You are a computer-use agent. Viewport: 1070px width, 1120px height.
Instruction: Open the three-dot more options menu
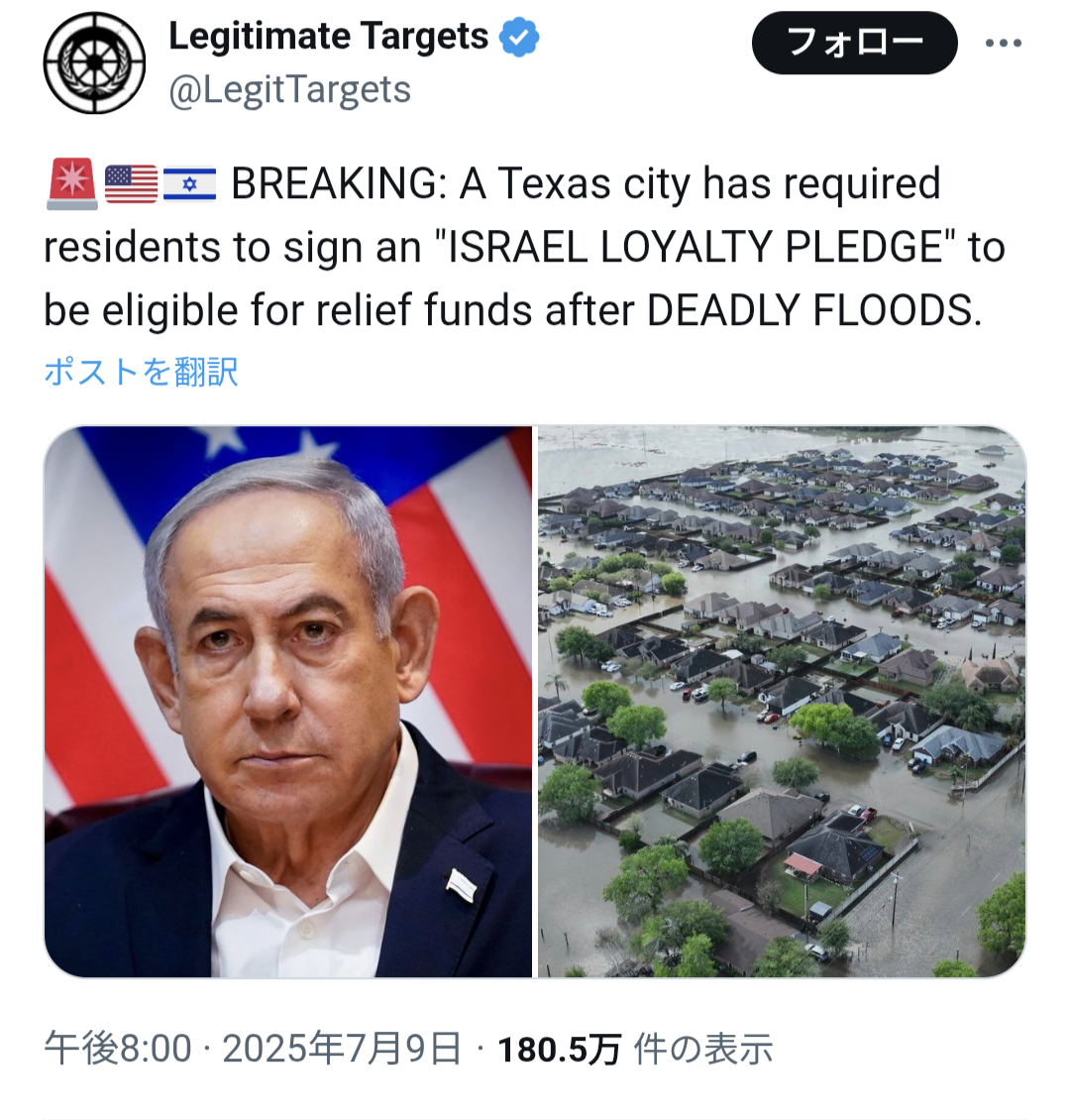[x=1004, y=43]
